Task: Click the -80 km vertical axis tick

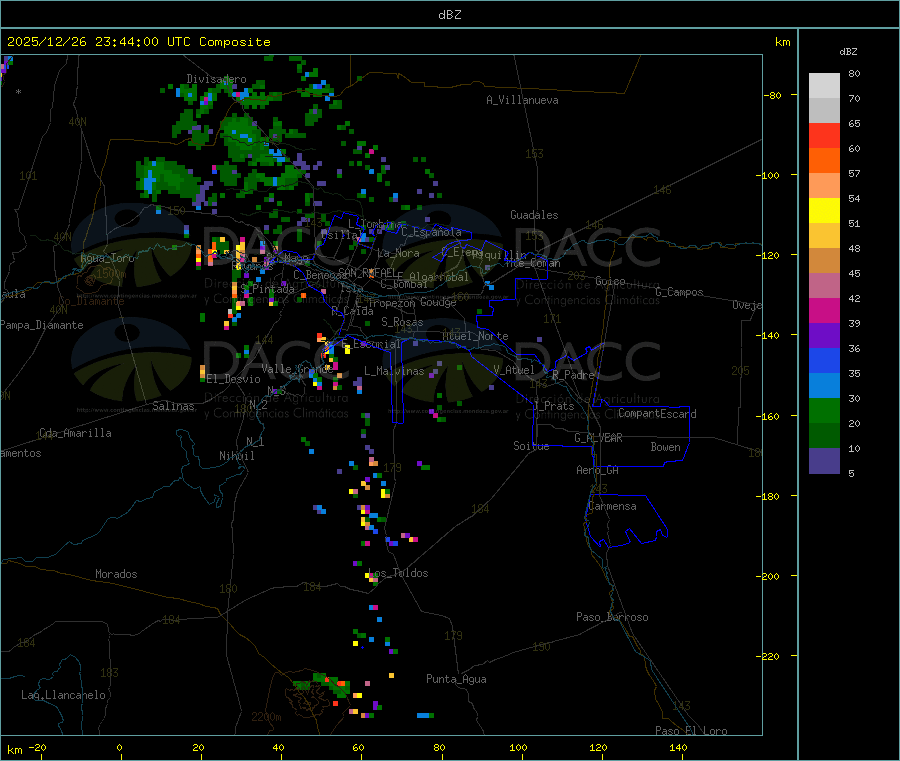Action: 773,95
